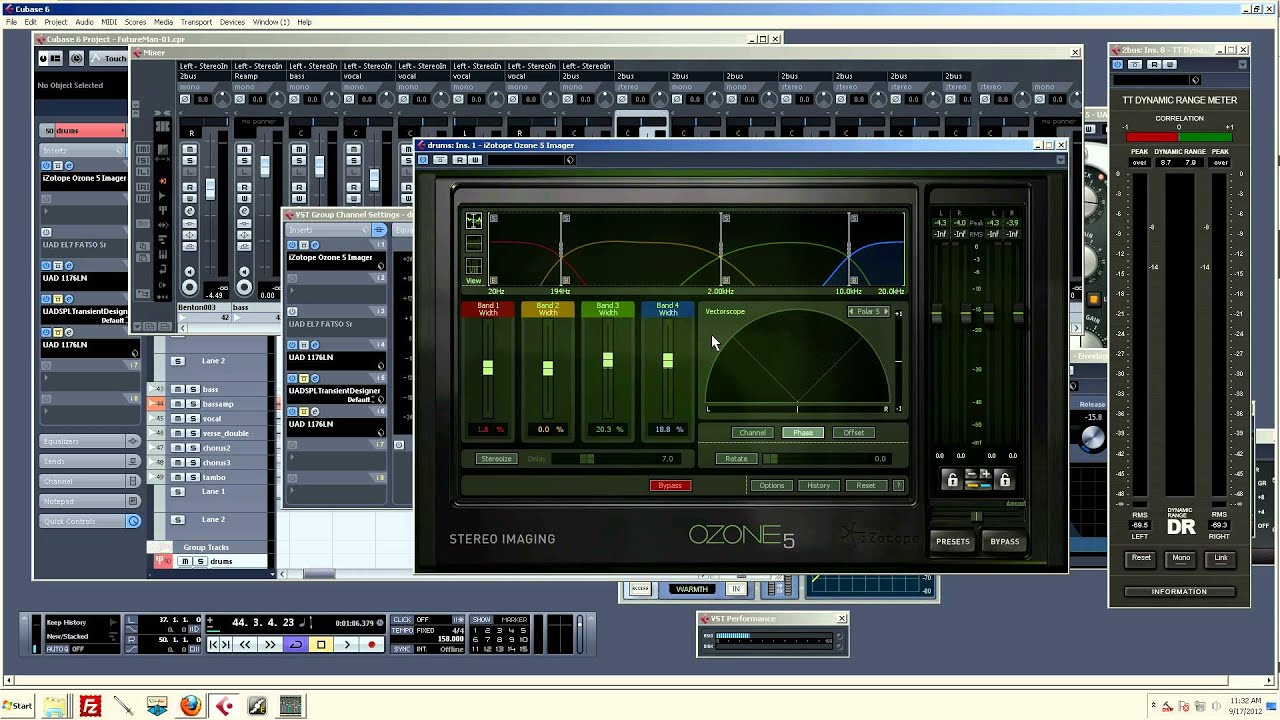Toggle the metronome CLICK in transport
The height and width of the screenshot is (720, 1280).
(x=403, y=620)
